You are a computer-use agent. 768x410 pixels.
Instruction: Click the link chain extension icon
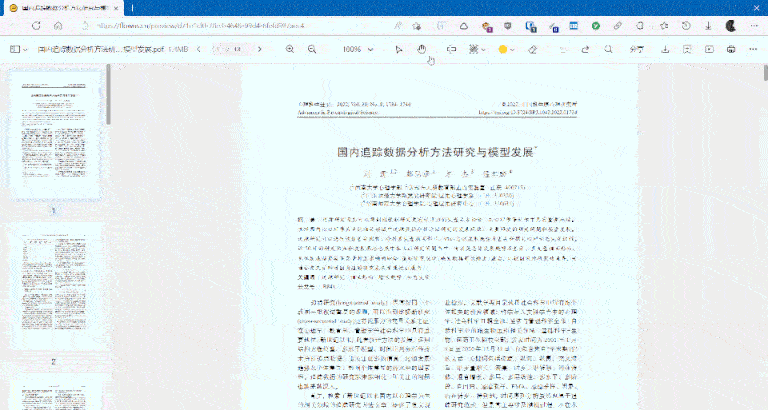[618, 26]
